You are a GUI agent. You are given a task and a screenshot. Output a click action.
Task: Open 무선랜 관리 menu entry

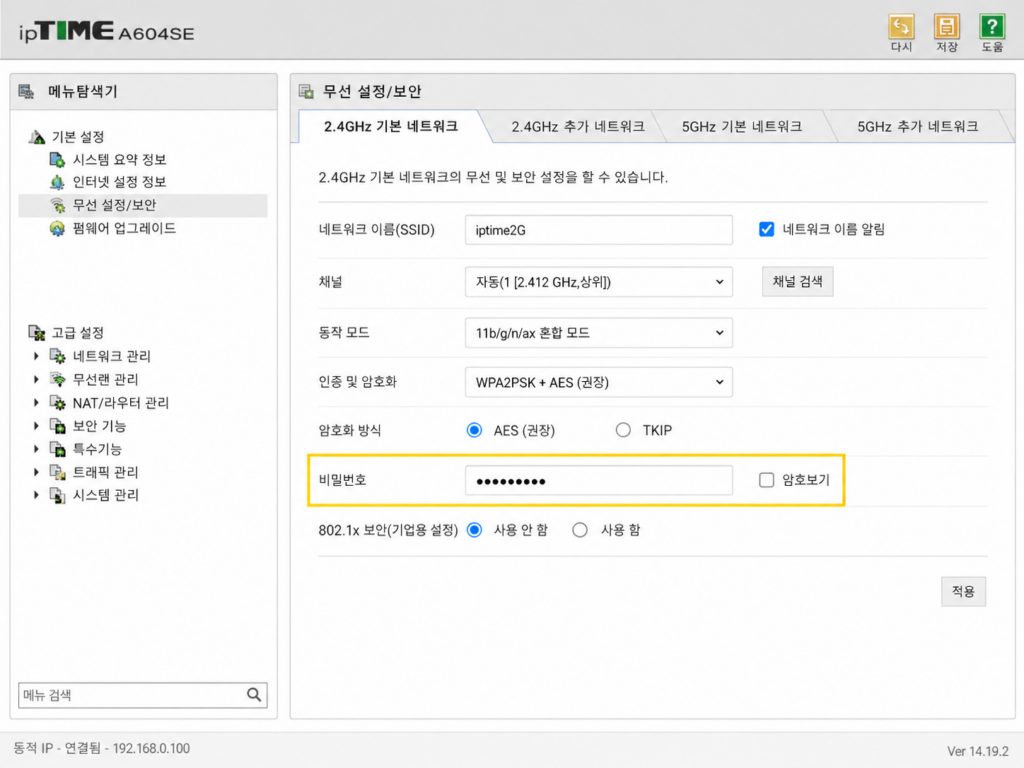point(105,379)
